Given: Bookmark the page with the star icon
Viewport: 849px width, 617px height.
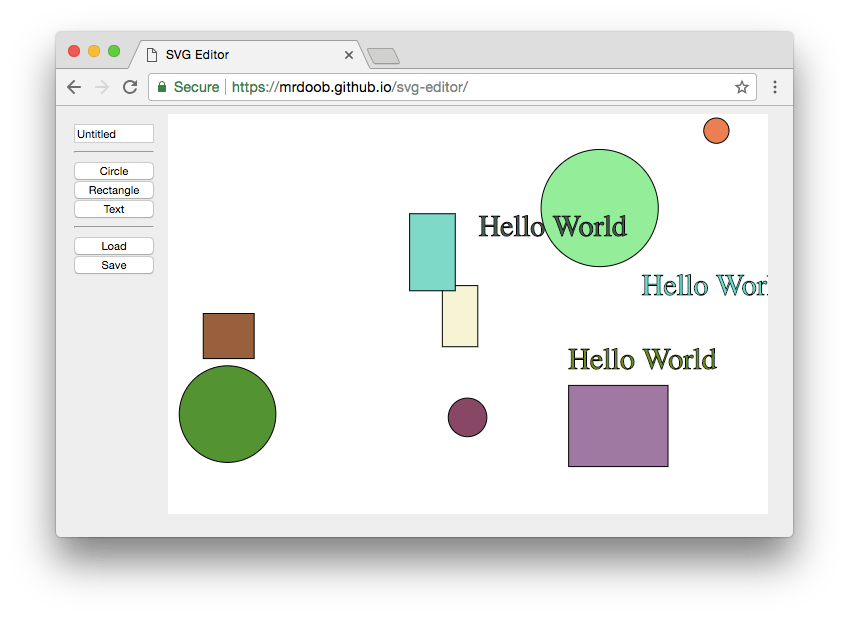Looking at the screenshot, I should 742,87.
